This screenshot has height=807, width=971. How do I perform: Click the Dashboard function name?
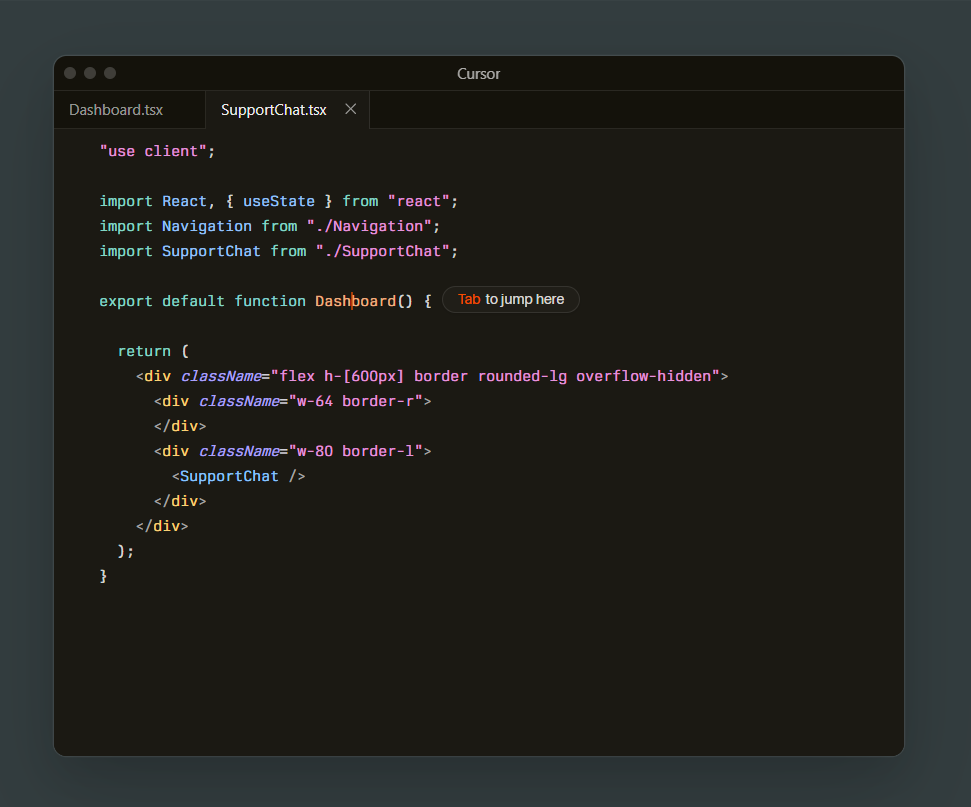355,301
